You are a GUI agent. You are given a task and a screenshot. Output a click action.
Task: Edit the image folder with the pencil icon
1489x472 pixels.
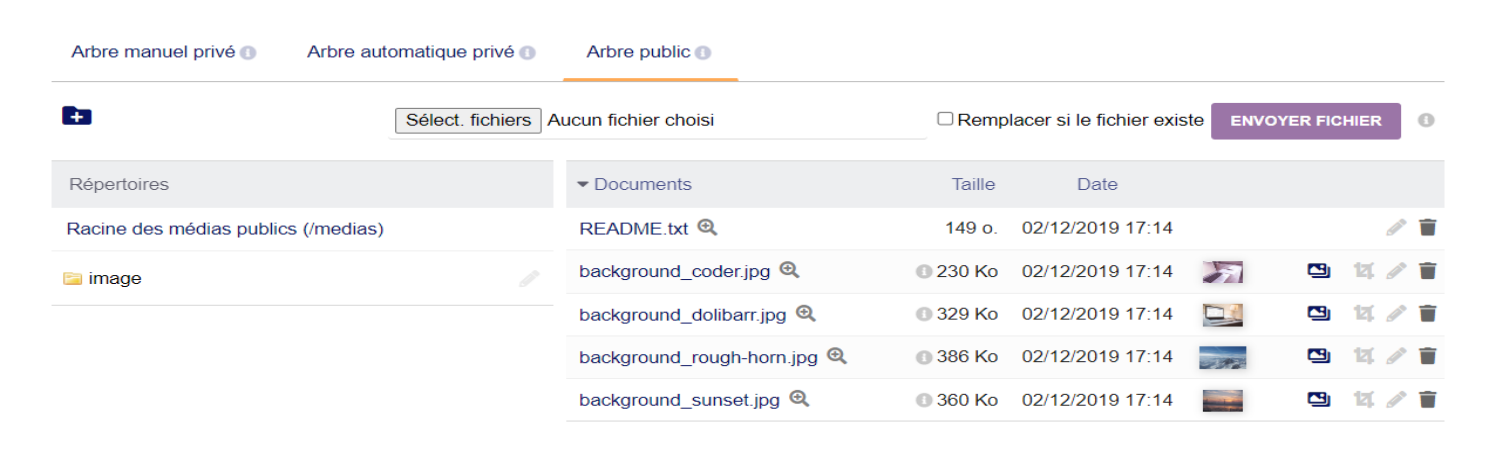[529, 279]
